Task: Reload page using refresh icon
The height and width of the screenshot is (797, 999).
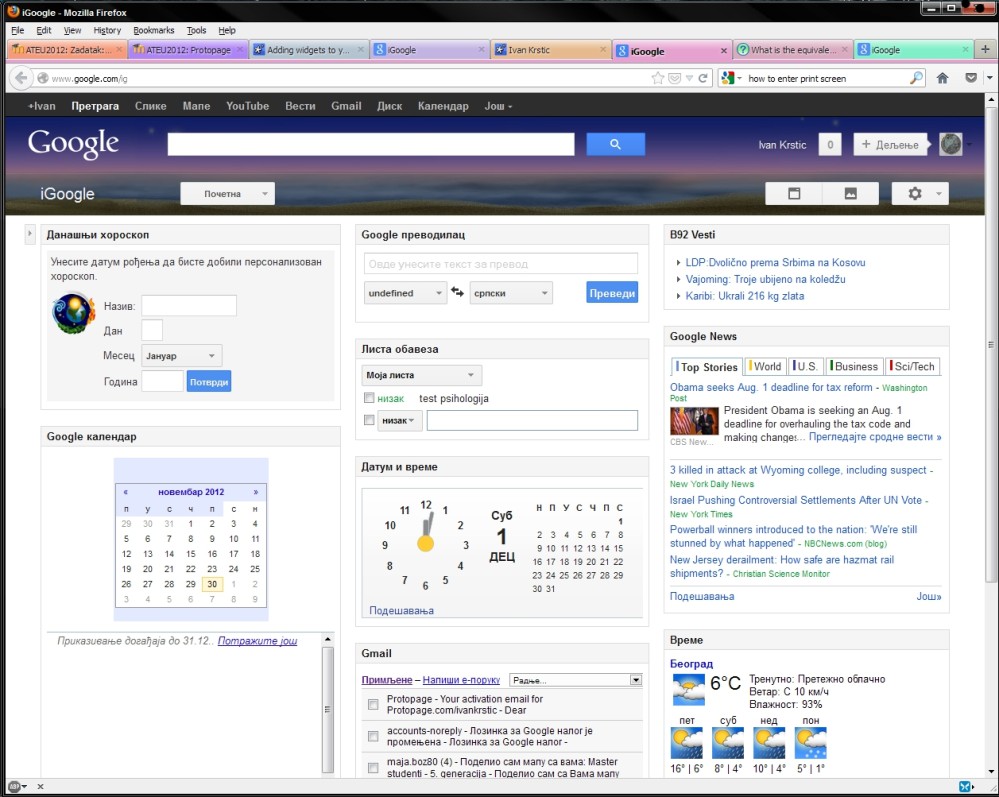Action: tap(703, 78)
